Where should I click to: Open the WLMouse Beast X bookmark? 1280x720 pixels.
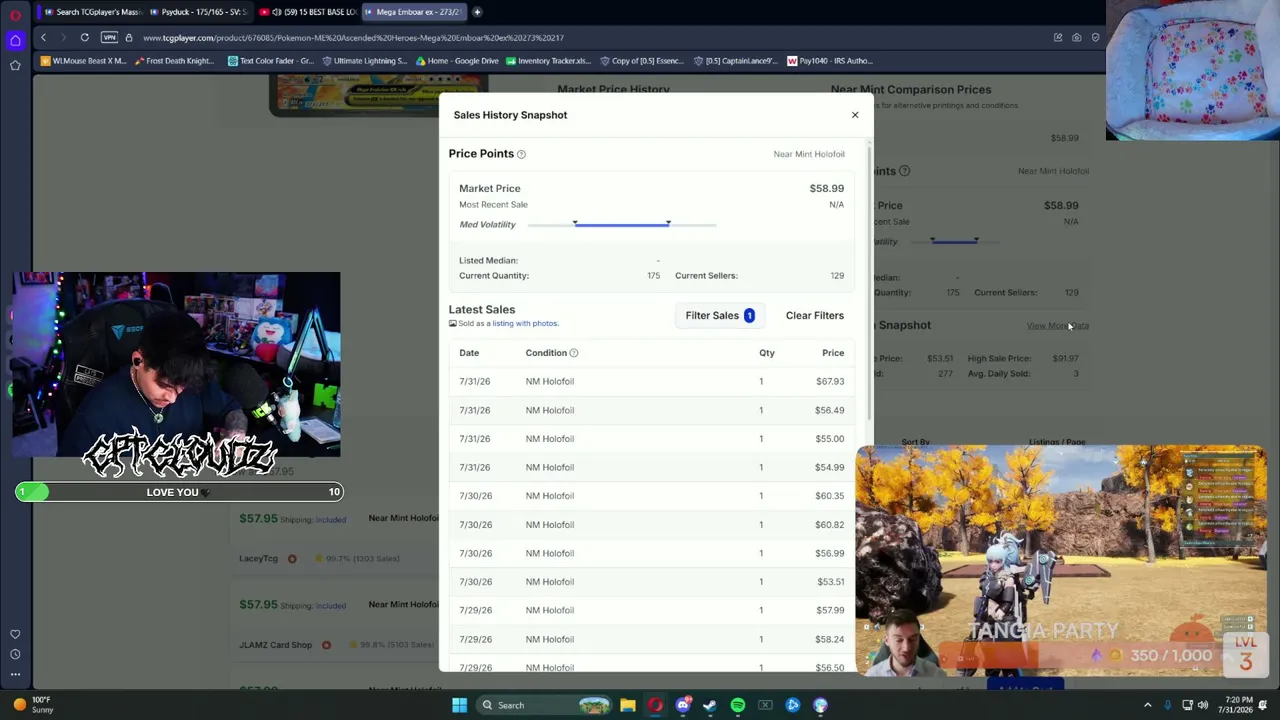coord(84,61)
